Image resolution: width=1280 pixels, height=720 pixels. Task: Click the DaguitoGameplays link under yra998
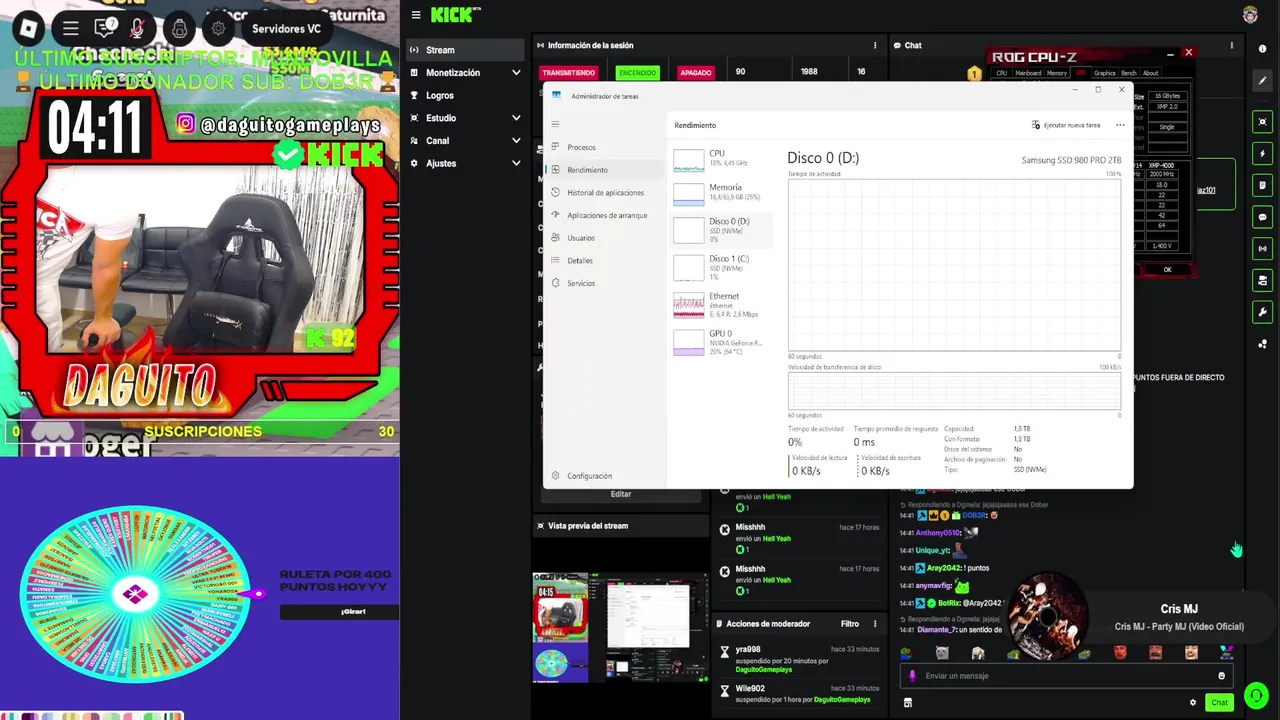[762, 669]
